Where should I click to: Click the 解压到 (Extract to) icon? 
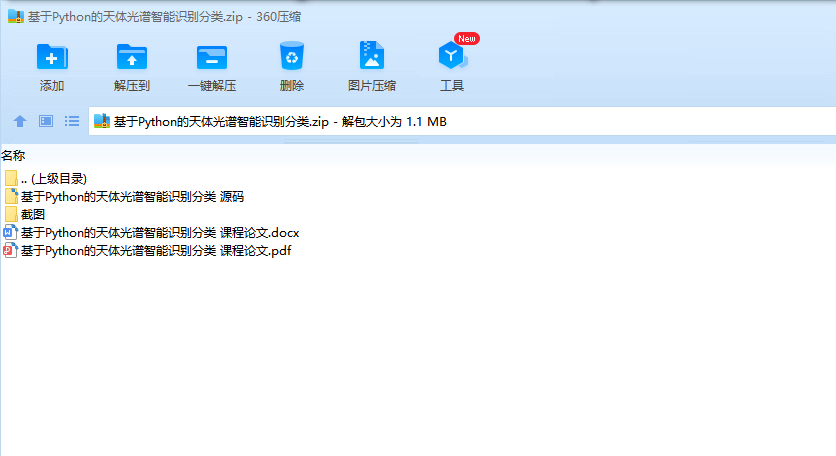[x=132, y=57]
